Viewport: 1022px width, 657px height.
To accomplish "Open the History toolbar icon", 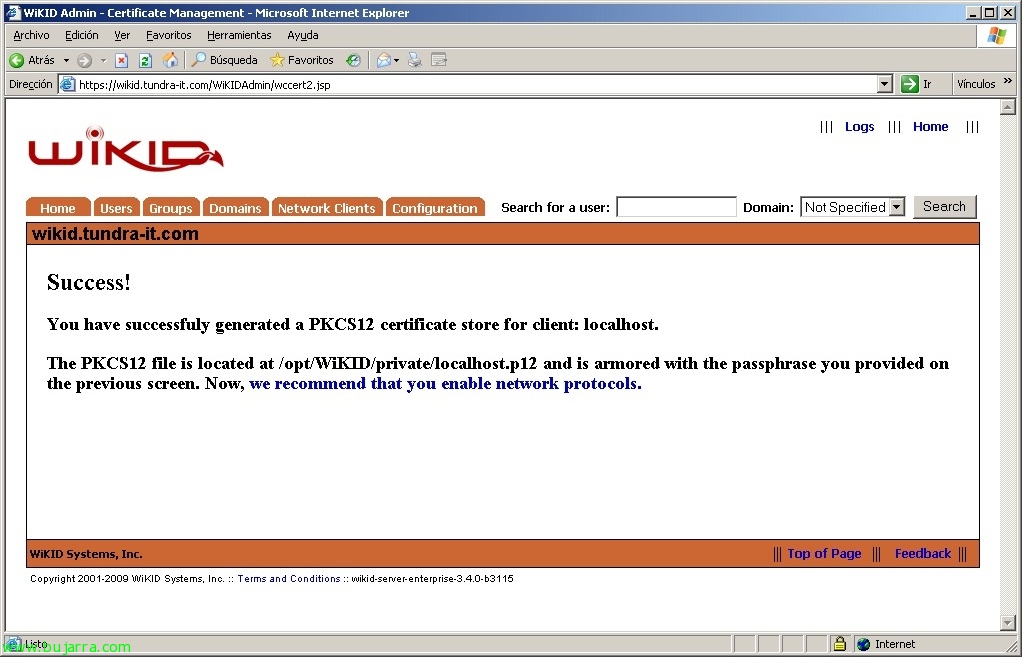I will (x=353, y=61).
